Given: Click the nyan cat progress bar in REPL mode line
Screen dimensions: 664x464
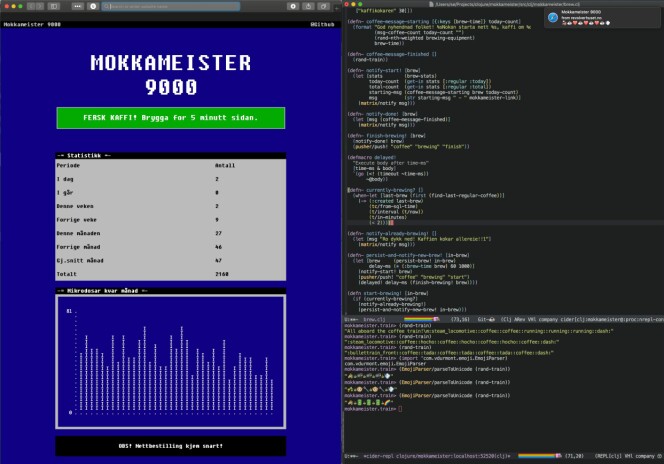Looking at the screenshot, I should pyautogui.click(x=540, y=456).
